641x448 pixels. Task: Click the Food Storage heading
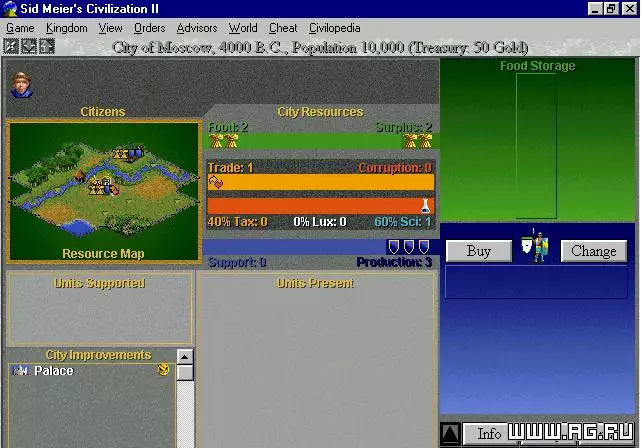[538, 65]
